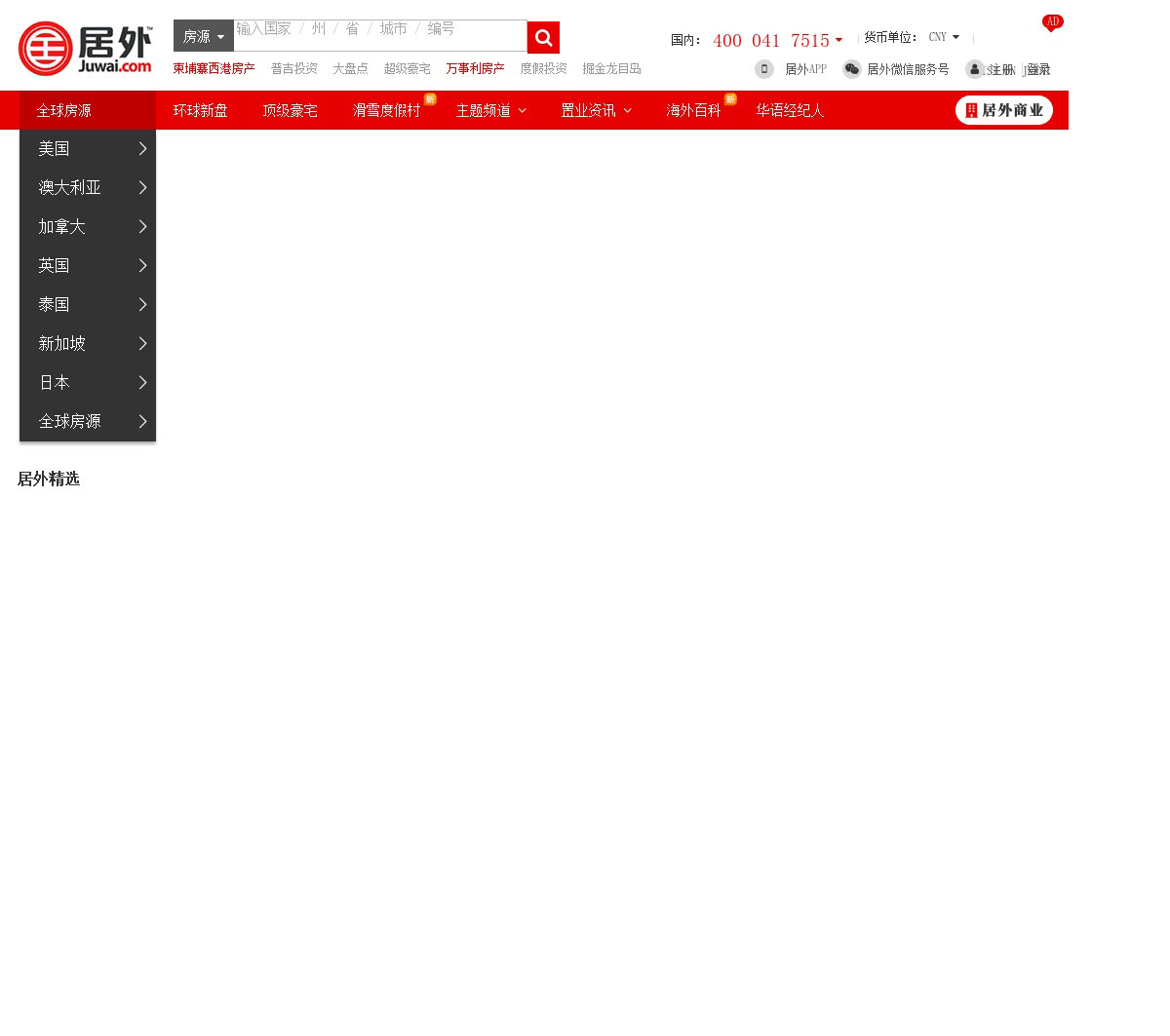Focus the 输入国家/州/省/城市/编号 search field
Viewport: 1170px width, 1036px height.
380,36
